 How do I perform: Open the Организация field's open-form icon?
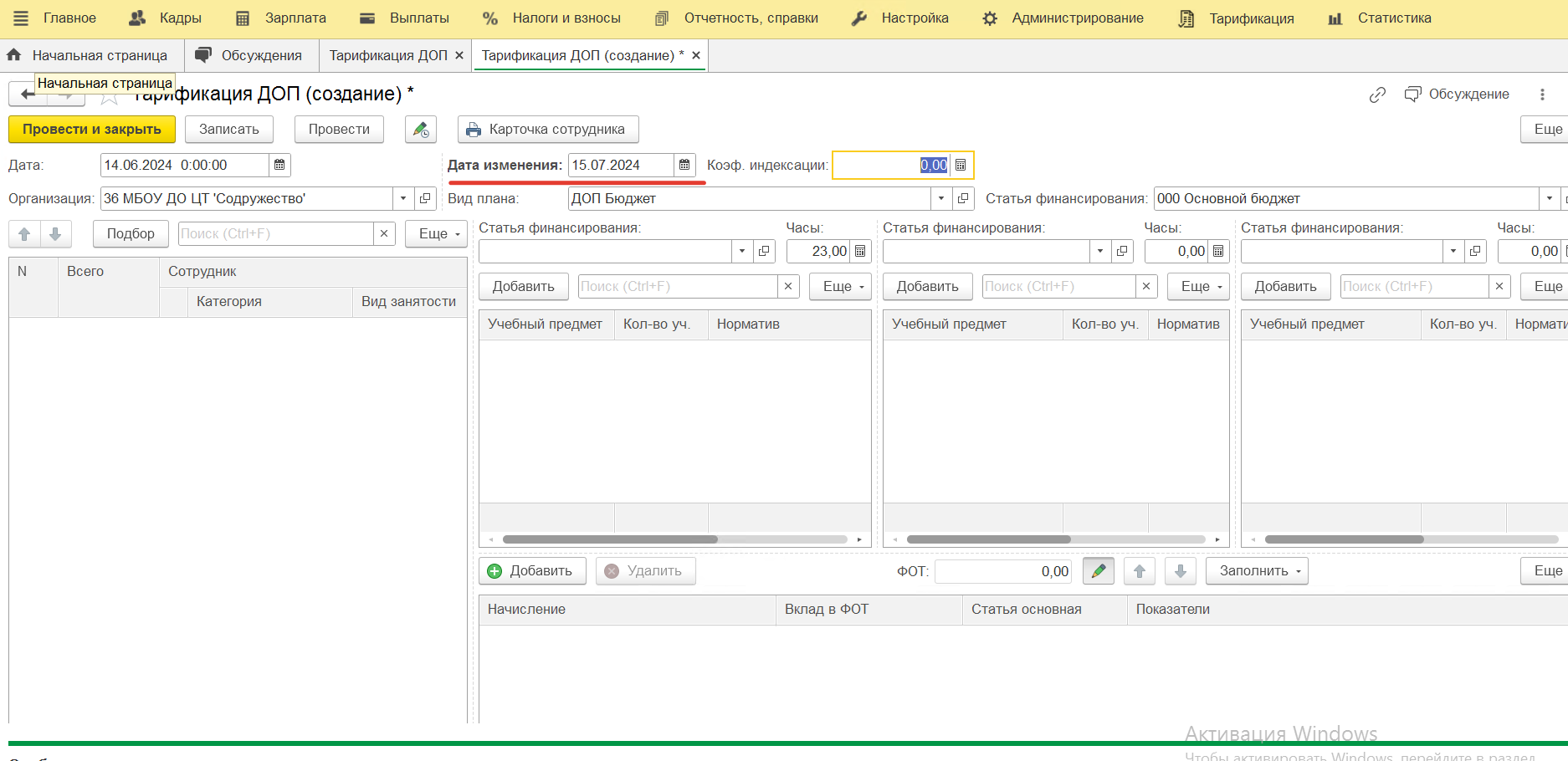tap(425, 199)
